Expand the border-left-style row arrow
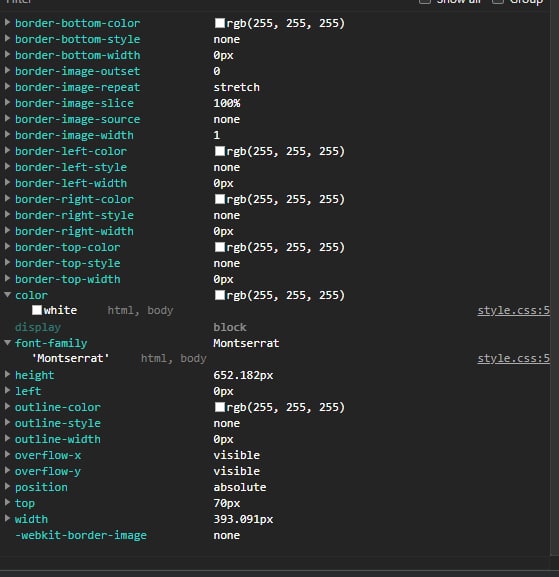Screen dimensions: 559x577 tap(7, 166)
